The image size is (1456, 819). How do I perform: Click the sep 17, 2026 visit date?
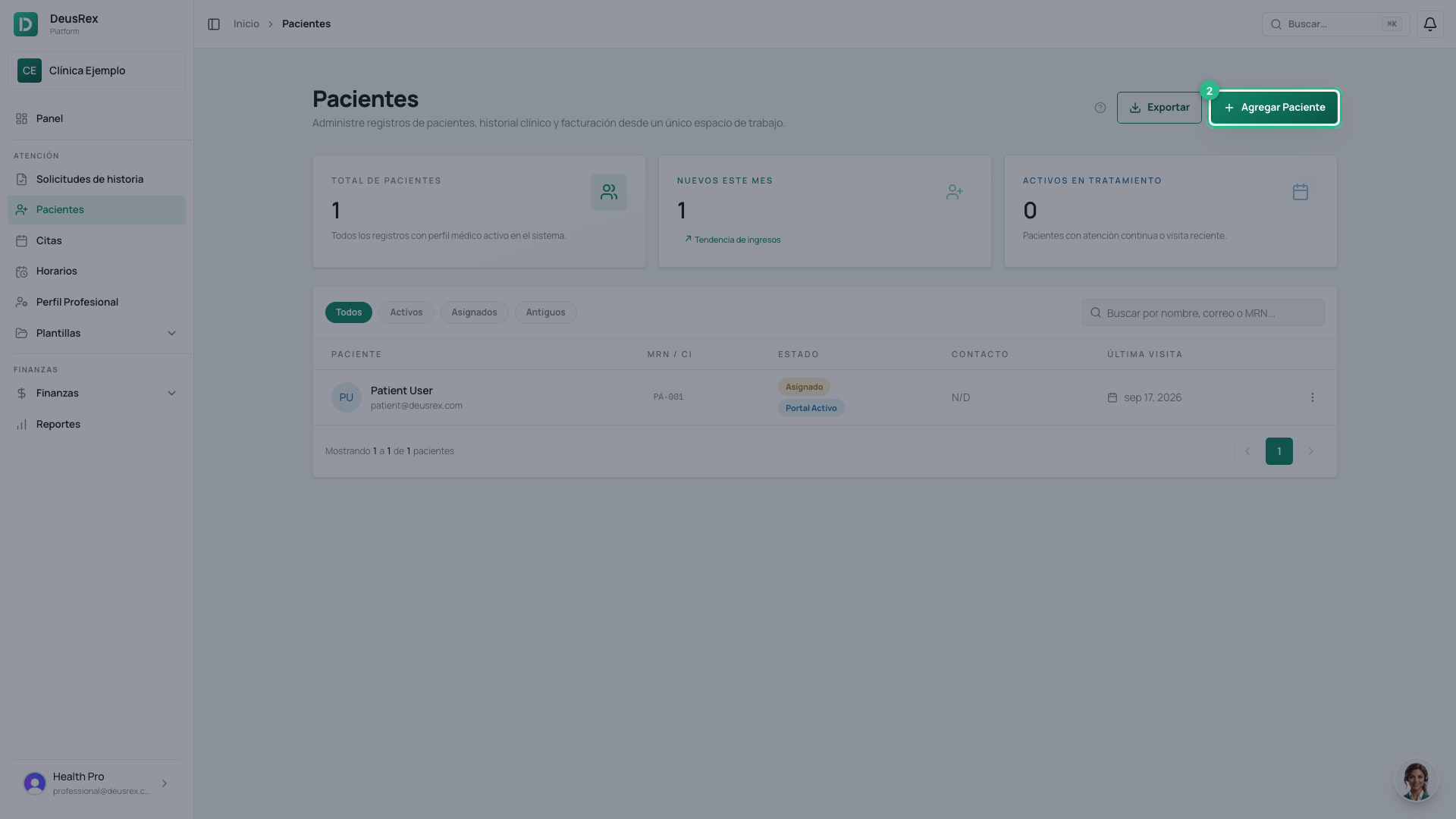[x=1153, y=397]
